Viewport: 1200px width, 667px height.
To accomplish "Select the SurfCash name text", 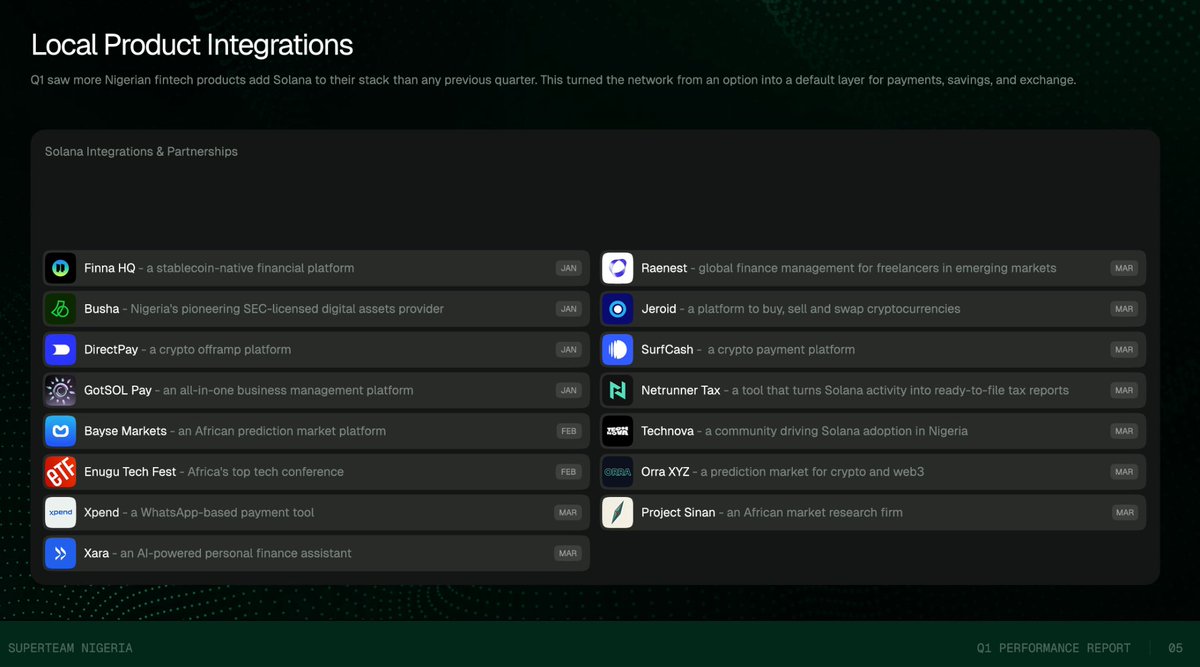I will 667,350.
